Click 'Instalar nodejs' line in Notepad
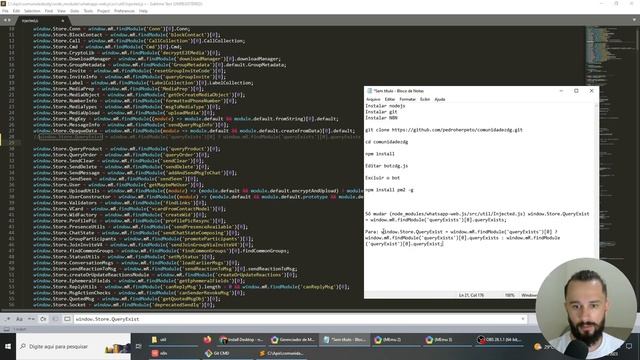Viewport: 640px width, 360px height. pos(385,106)
